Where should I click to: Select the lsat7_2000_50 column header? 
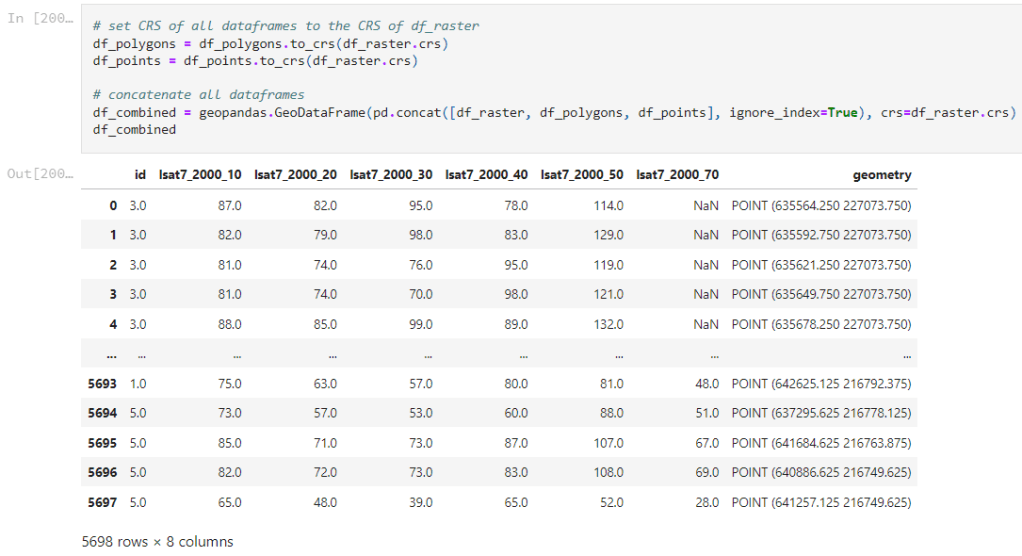581,175
